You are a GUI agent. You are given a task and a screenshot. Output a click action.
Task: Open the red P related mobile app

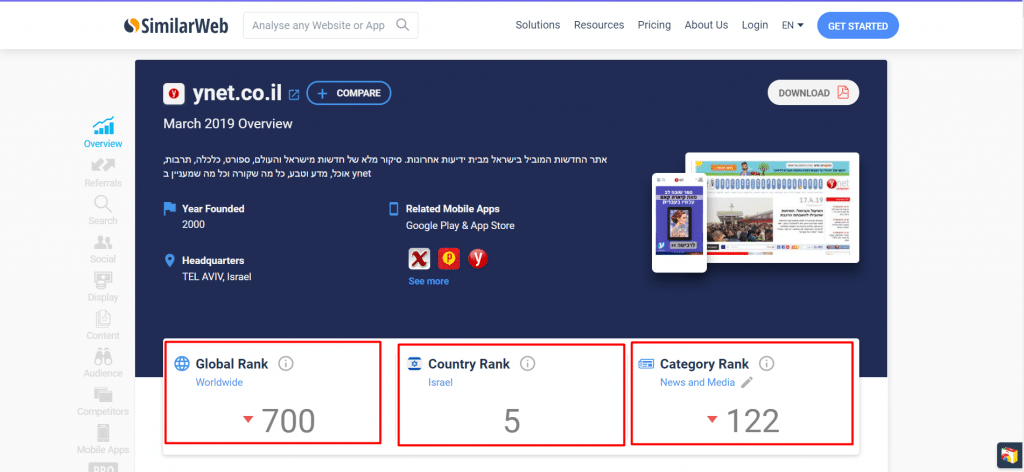point(449,259)
